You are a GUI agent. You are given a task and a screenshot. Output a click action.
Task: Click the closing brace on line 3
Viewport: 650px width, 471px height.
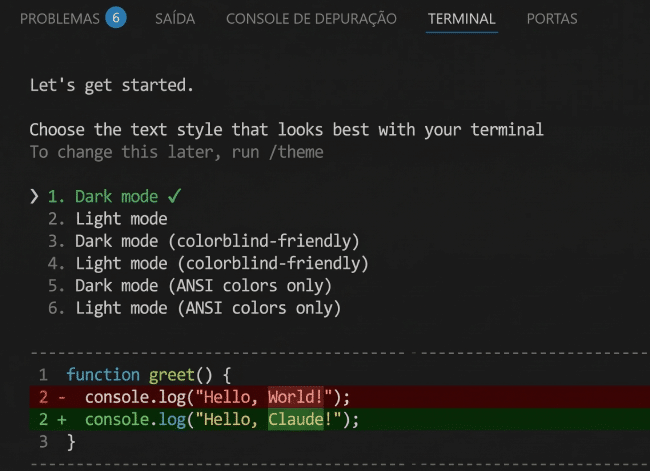71,442
